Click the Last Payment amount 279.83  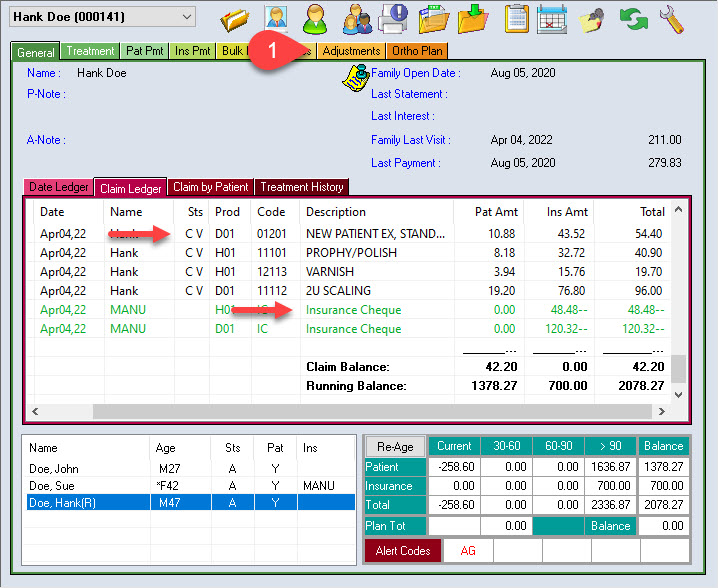[664, 163]
